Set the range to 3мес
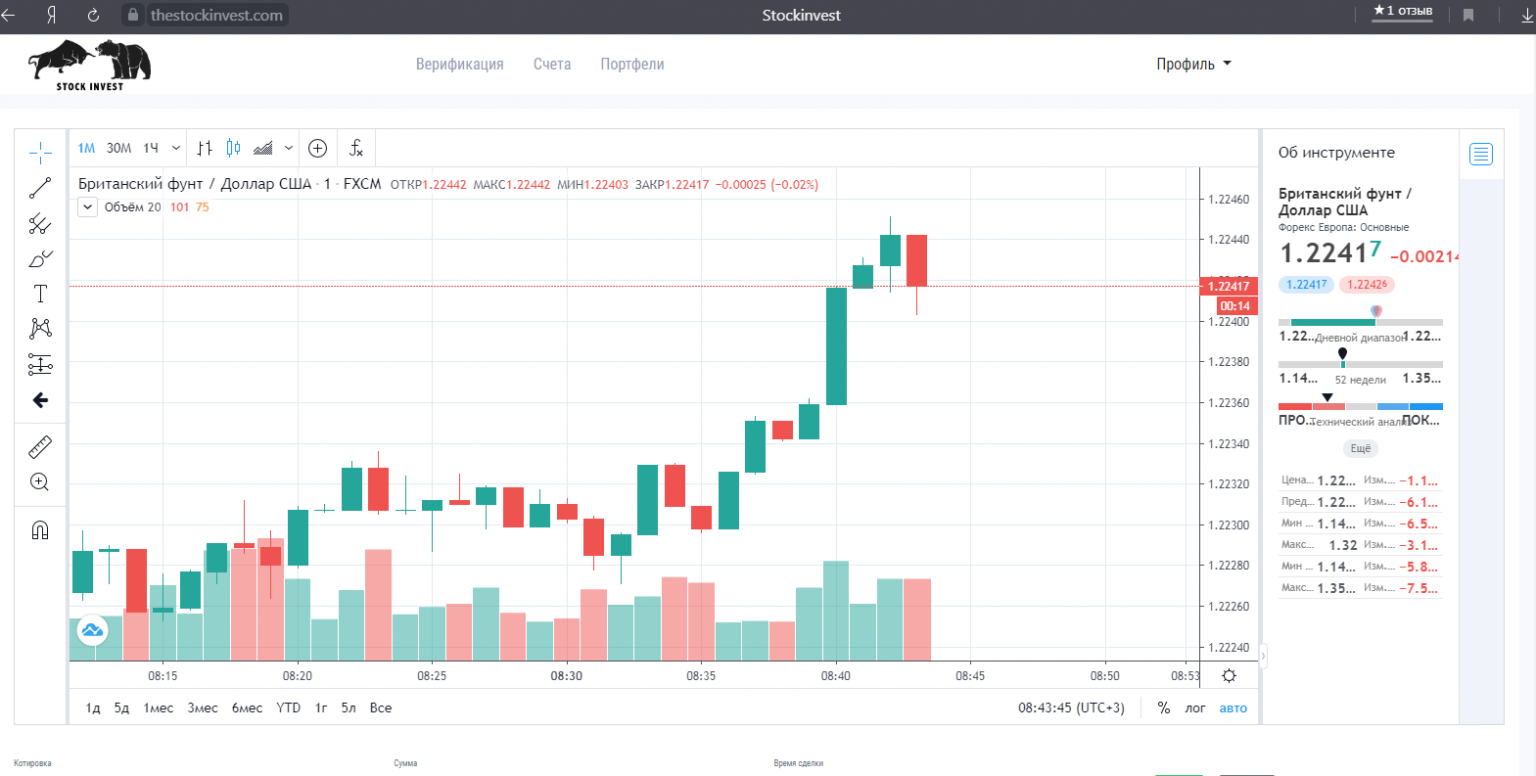1536x776 pixels. (203, 708)
